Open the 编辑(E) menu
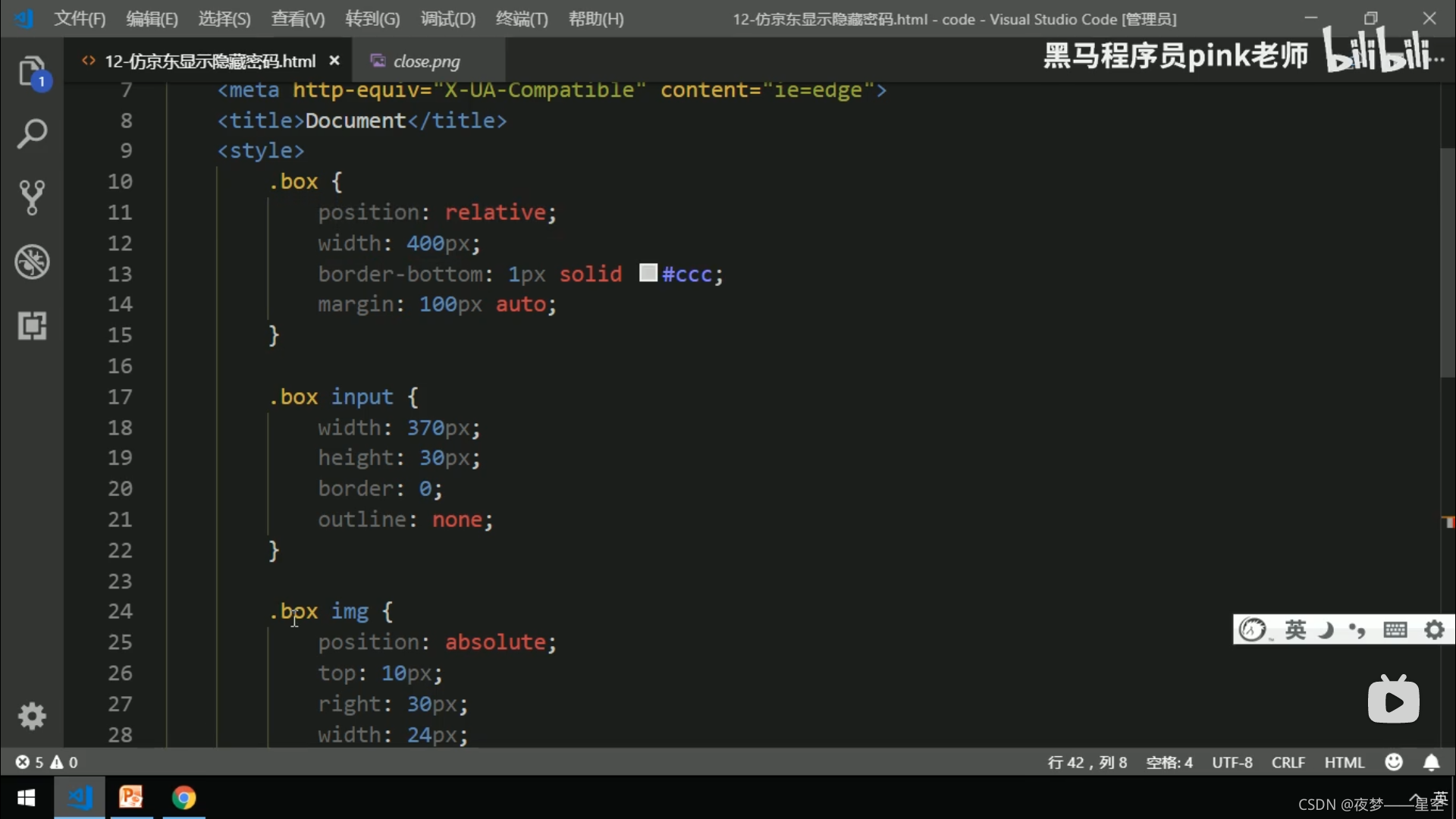The height and width of the screenshot is (819, 1456). tap(152, 19)
